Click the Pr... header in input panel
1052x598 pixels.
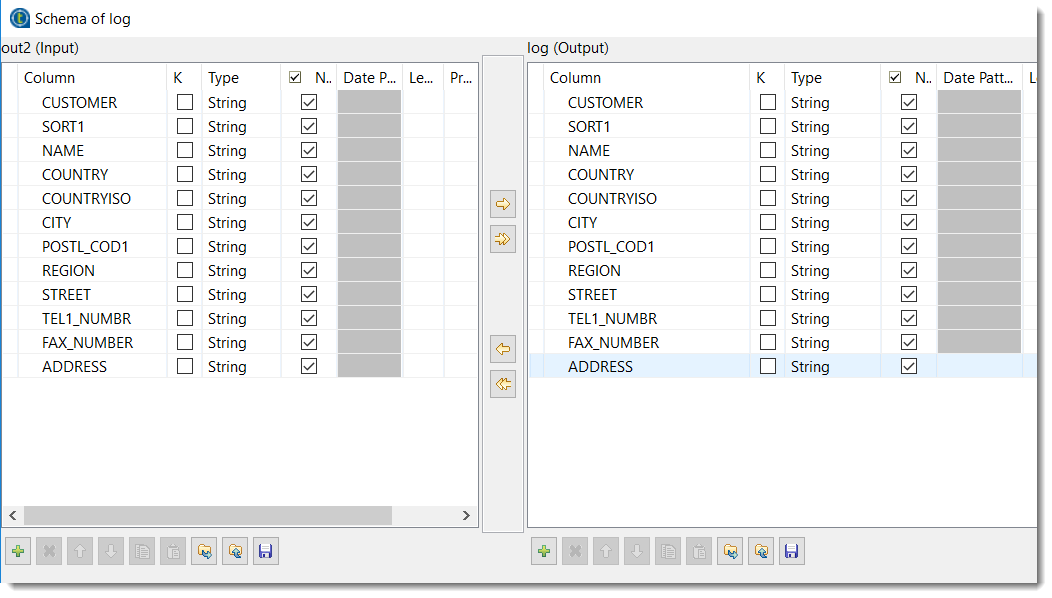coord(461,77)
